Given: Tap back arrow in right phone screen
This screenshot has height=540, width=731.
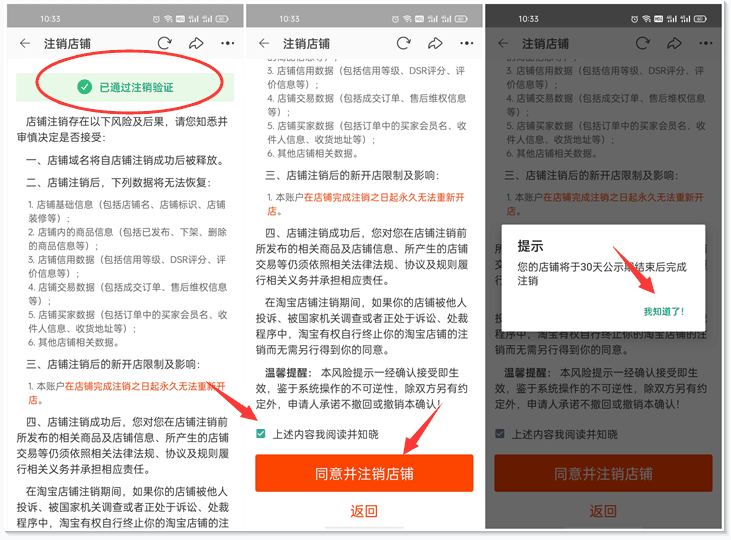Looking at the screenshot, I should click(x=503, y=43).
